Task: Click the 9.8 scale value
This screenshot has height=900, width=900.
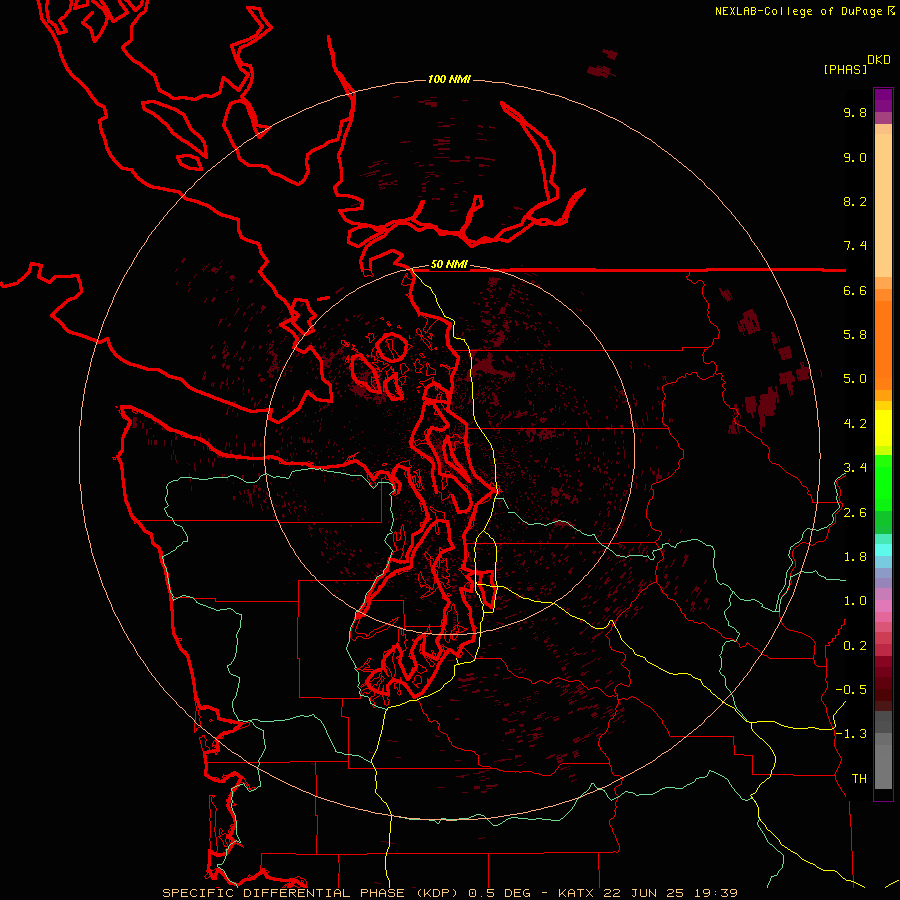Action: click(855, 112)
